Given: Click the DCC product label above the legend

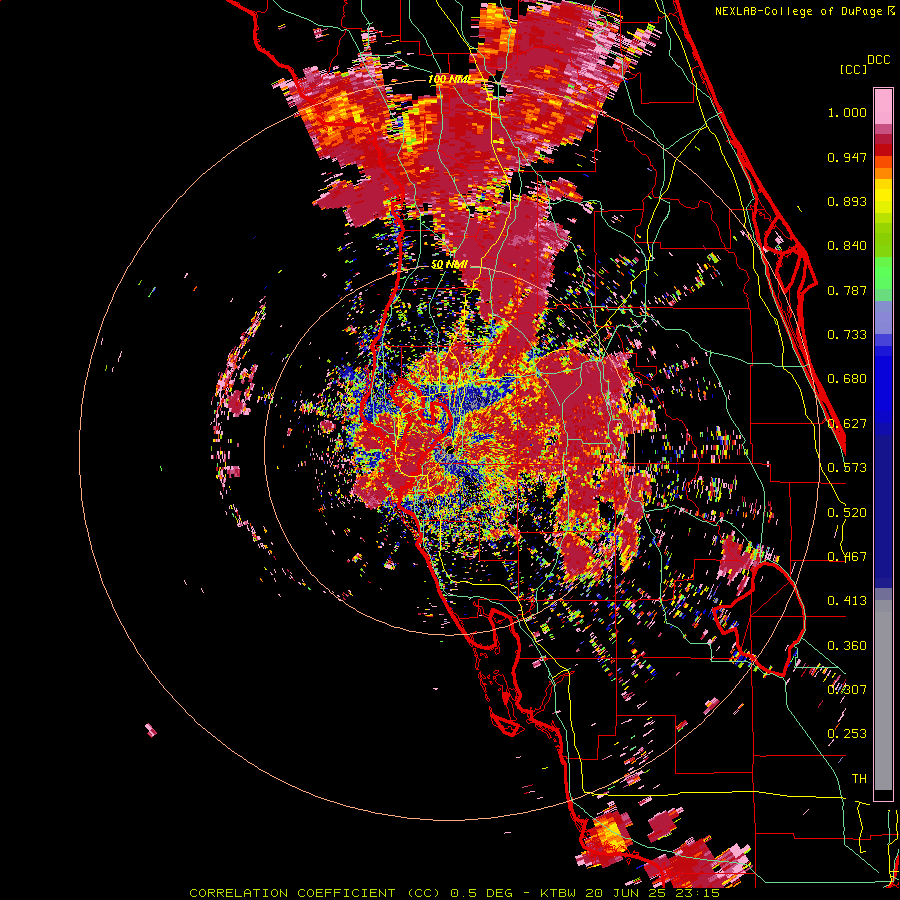Looking at the screenshot, I should click(878, 60).
